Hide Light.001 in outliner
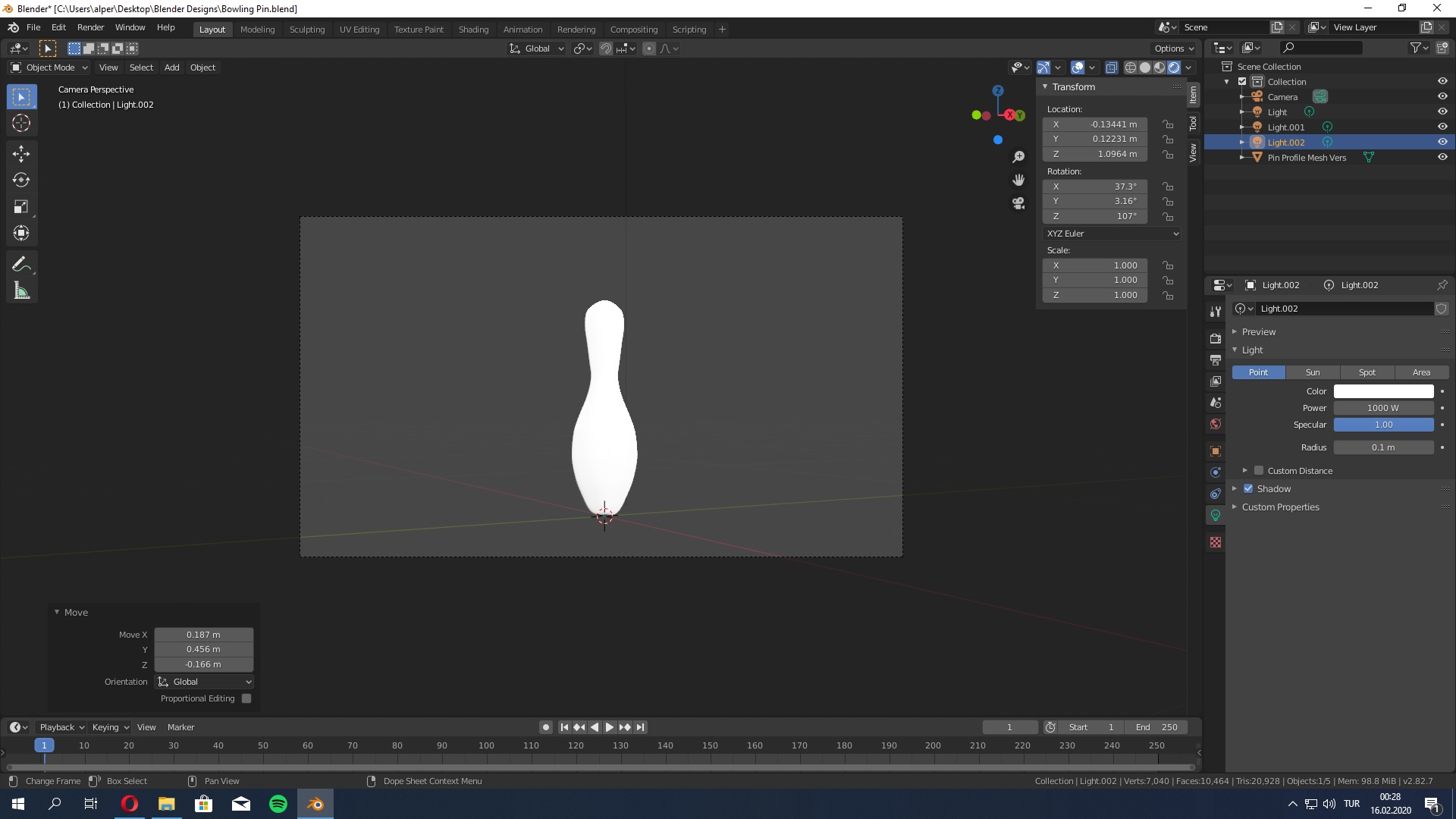The height and width of the screenshot is (819, 1456). pos(1442,127)
